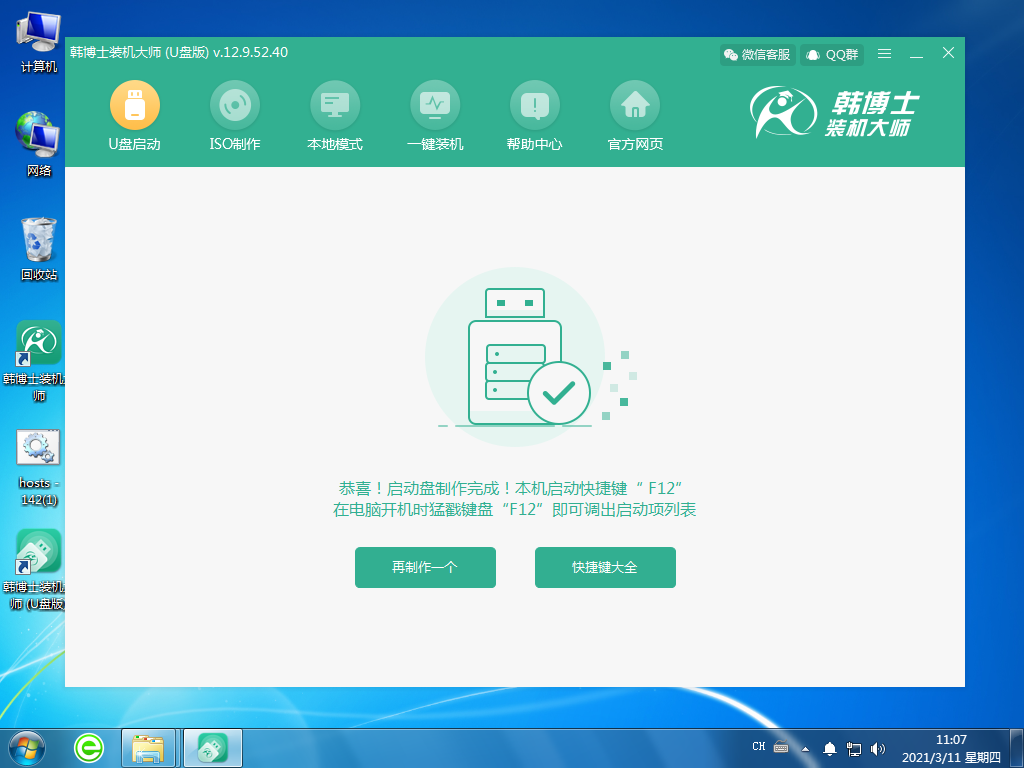Open the notification bell in tray
1024x768 pixels.
(x=831, y=748)
